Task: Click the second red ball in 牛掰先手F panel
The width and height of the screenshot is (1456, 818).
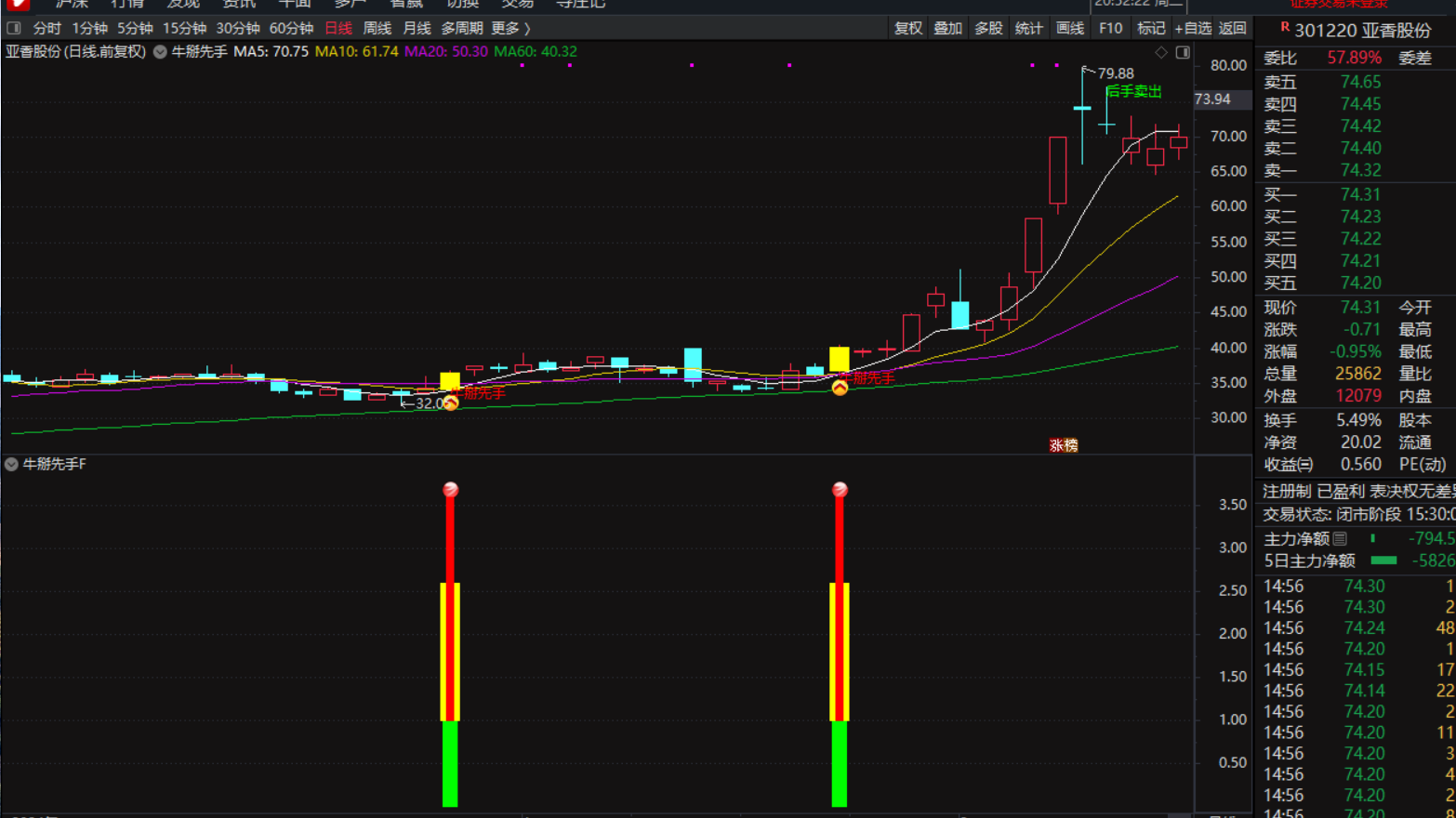Action: coord(840,490)
